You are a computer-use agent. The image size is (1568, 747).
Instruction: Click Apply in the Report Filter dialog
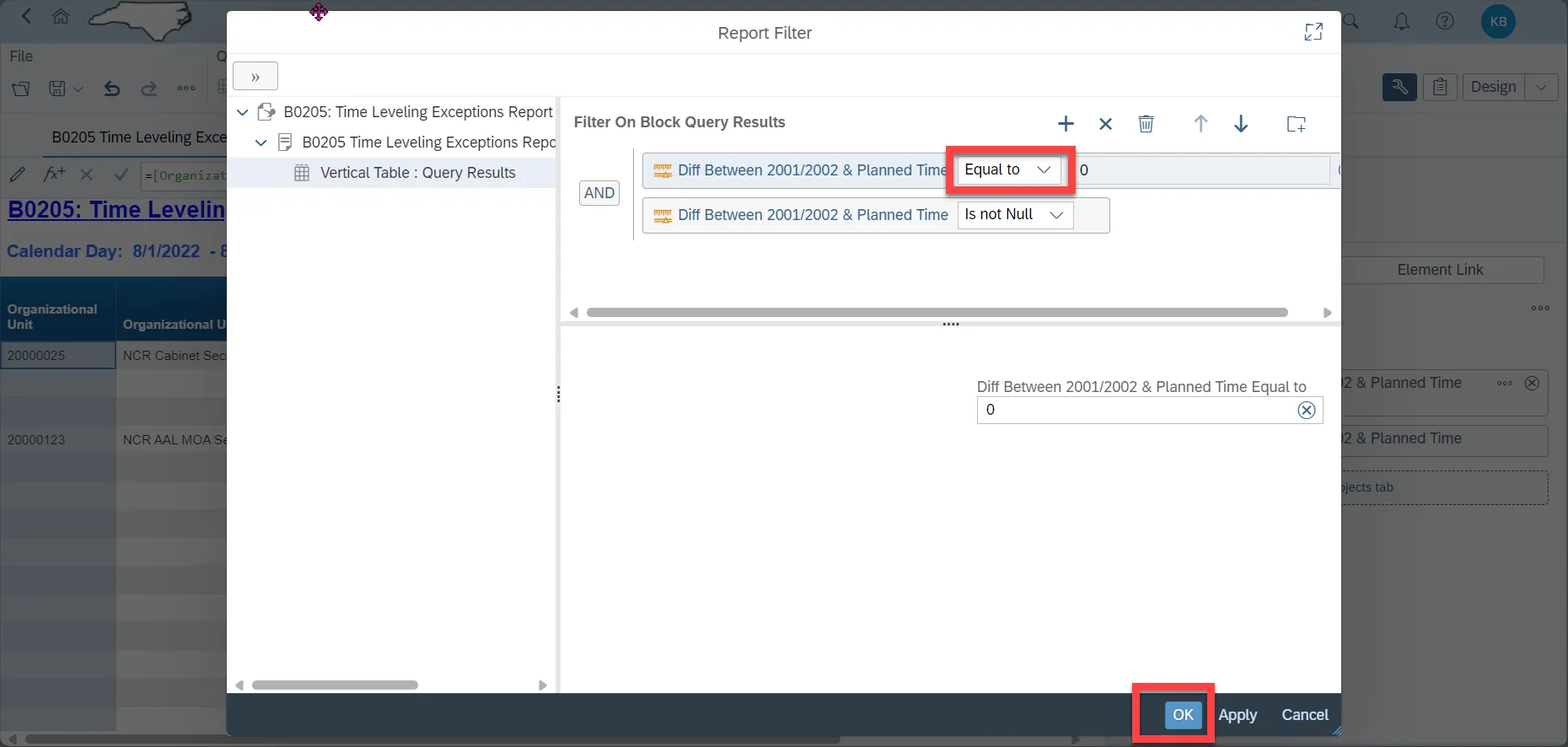[x=1238, y=715]
